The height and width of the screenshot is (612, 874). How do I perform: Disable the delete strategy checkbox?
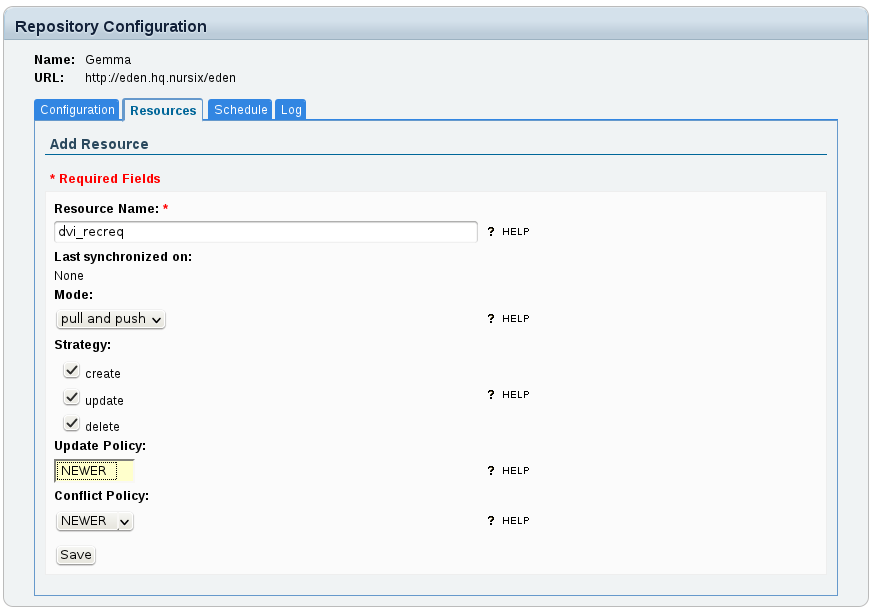(71, 424)
